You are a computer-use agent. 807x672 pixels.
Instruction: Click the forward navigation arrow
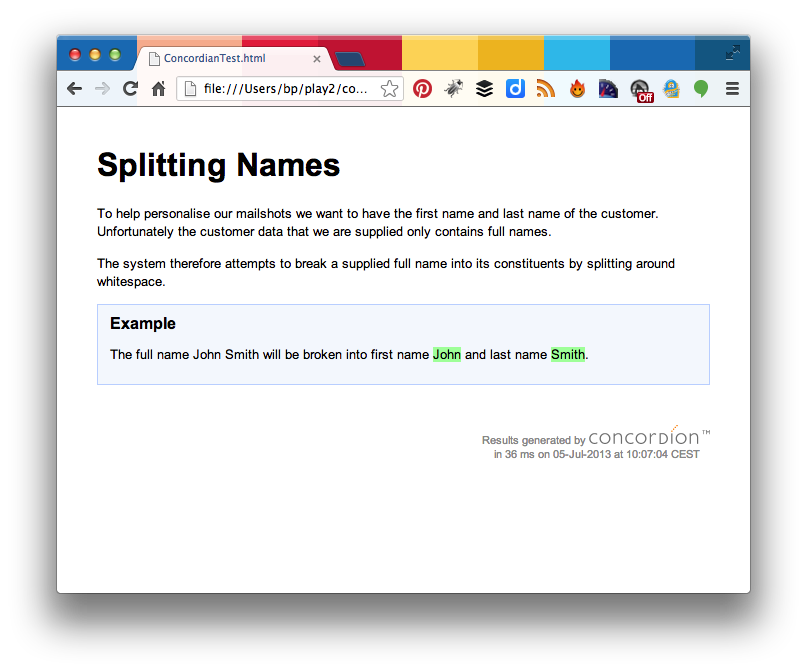(x=102, y=89)
